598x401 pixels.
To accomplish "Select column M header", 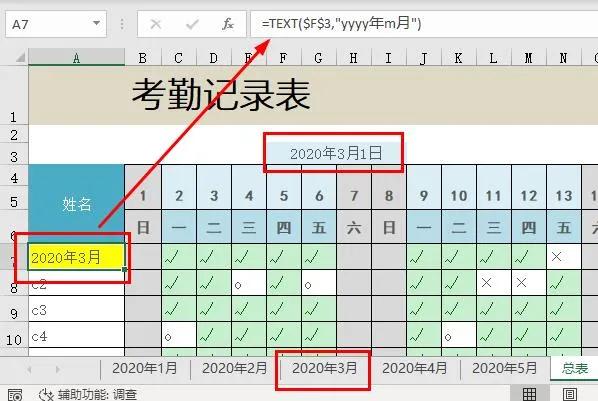I will pyautogui.click(x=529, y=58).
